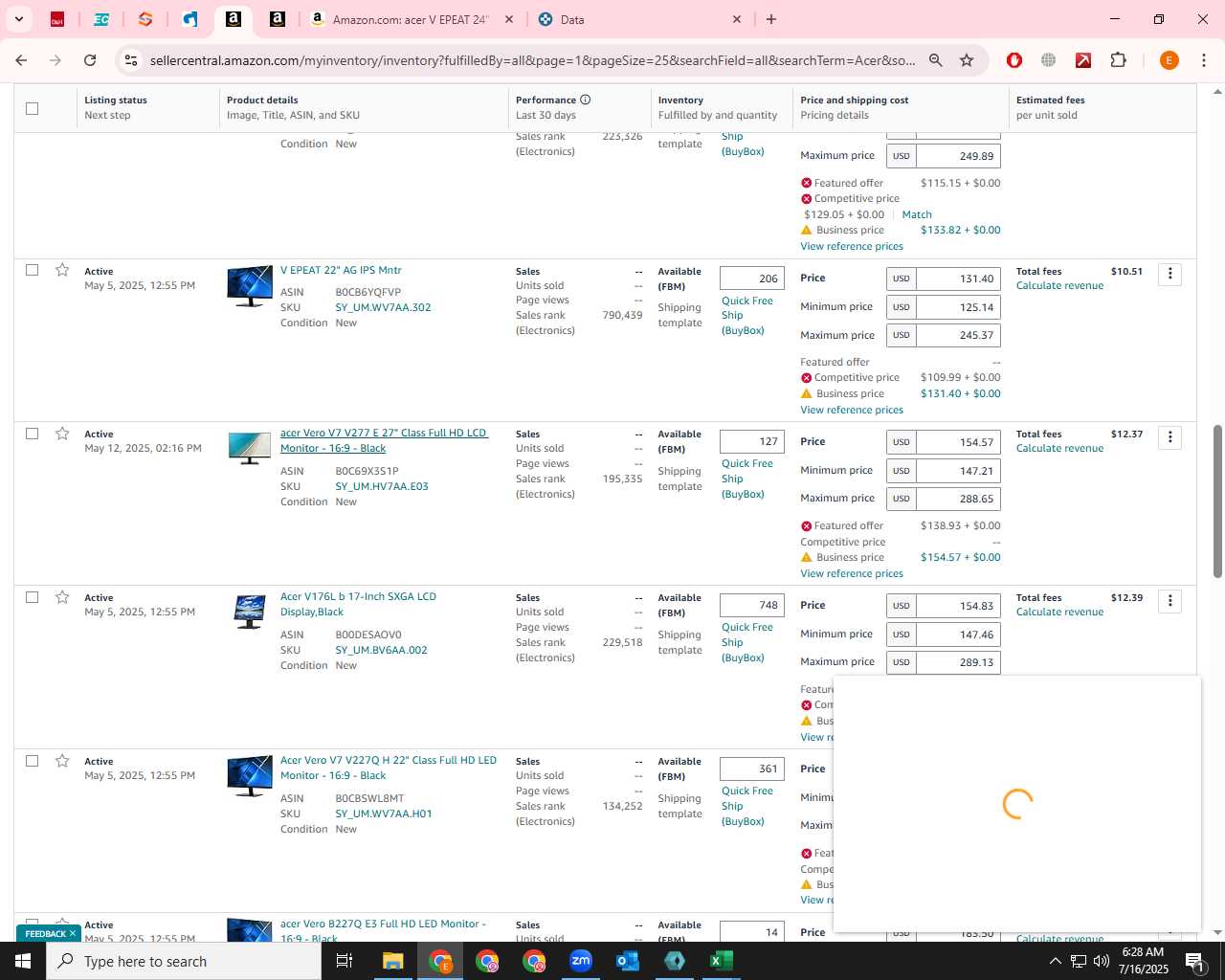
Task: Dismiss the FEEDBACK tab with its X
Action: tap(72, 933)
